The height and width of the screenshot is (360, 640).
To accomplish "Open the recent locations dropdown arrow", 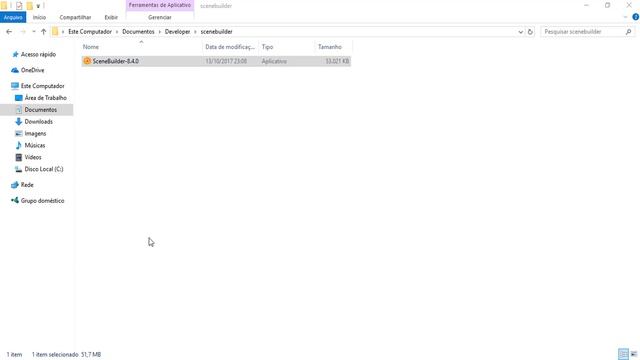I will pos(33,31).
